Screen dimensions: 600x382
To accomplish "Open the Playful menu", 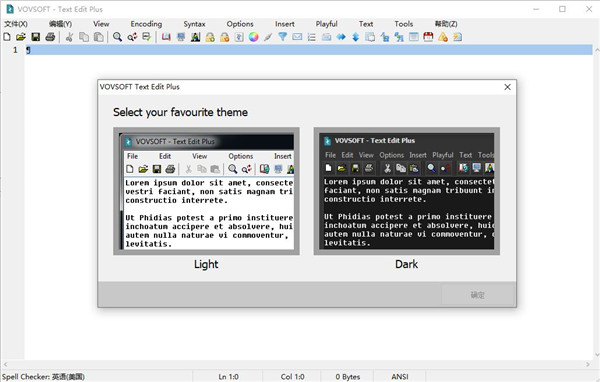I will tap(326, 24).
